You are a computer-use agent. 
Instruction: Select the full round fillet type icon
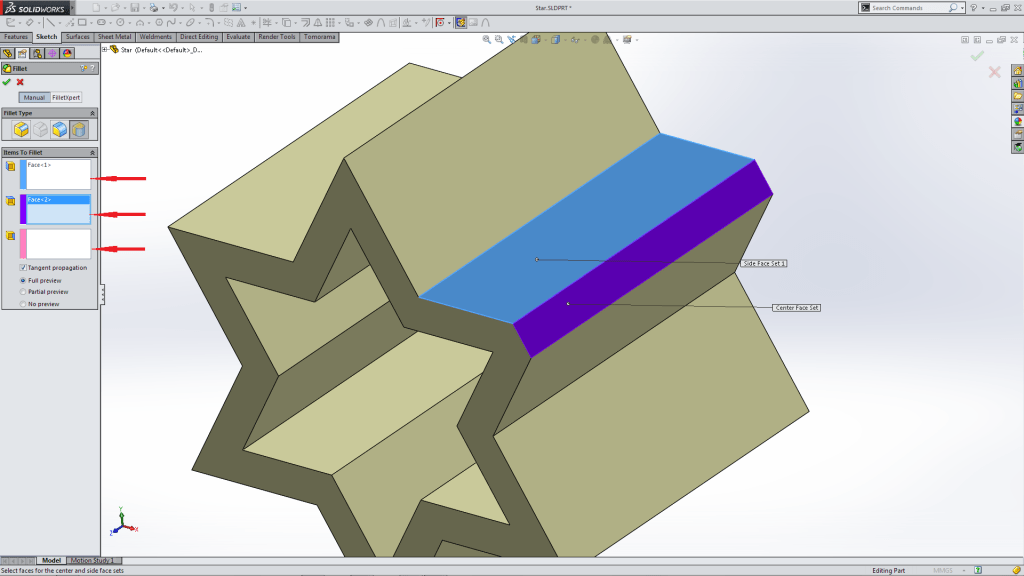79,129
